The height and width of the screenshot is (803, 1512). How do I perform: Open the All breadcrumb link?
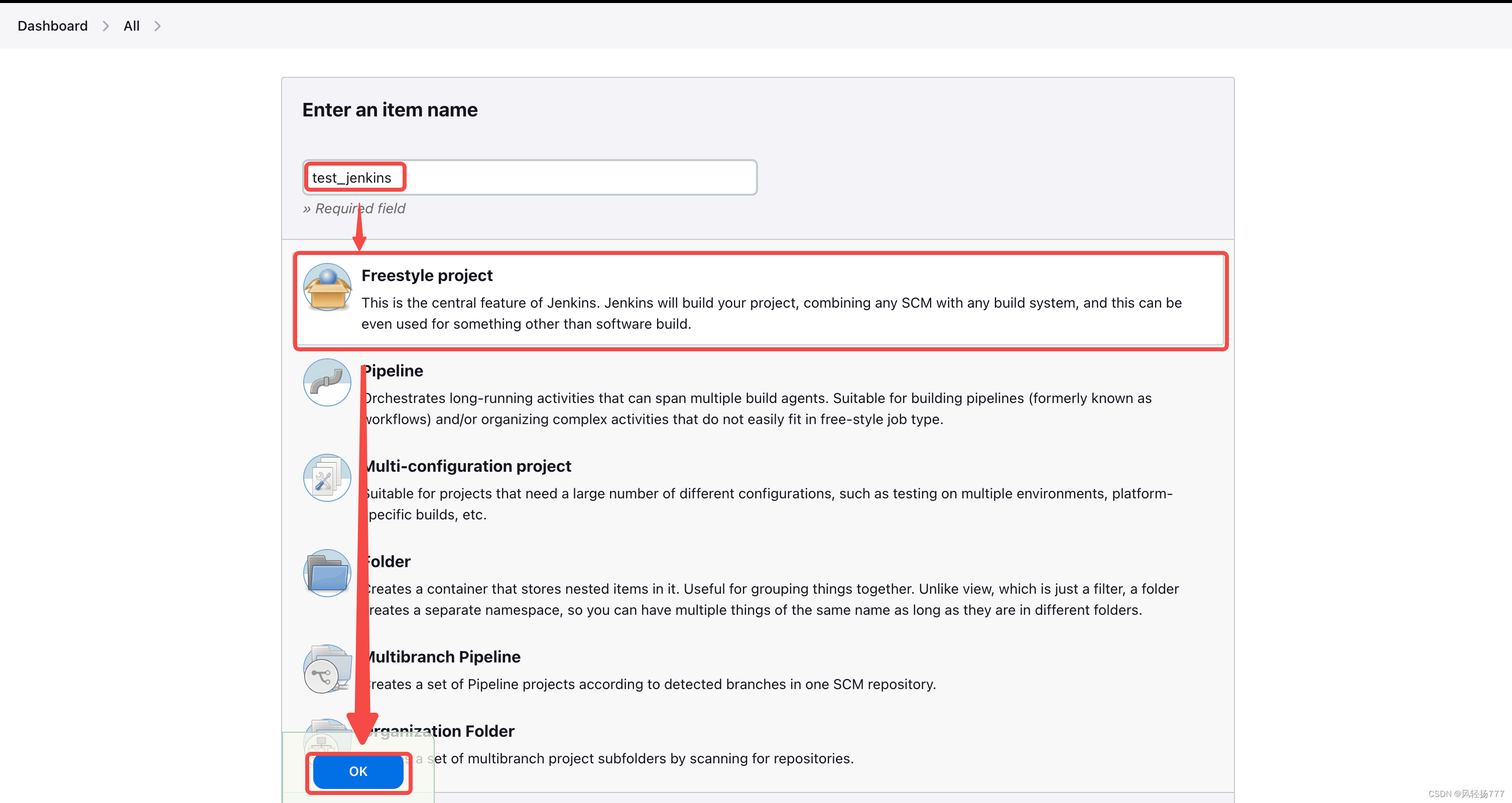click(132, 26)
